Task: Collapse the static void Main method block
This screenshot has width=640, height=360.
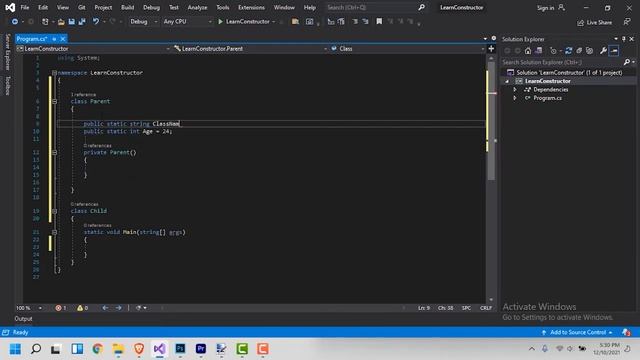Action: (x=54, y=232)
